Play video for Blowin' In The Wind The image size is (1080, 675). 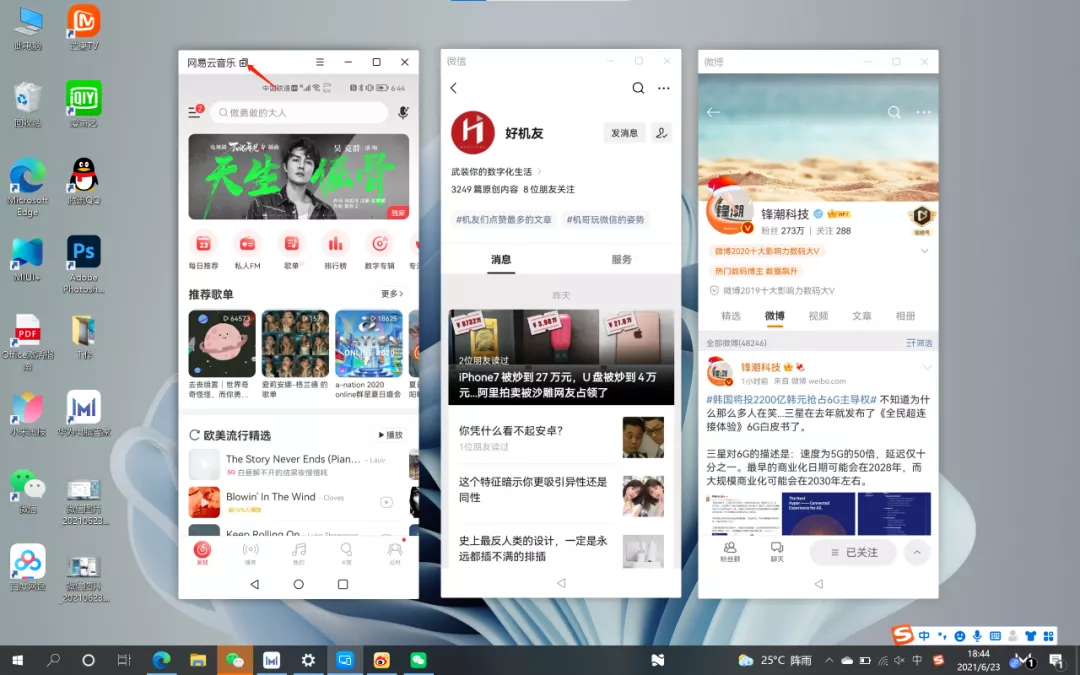[386, 502]
